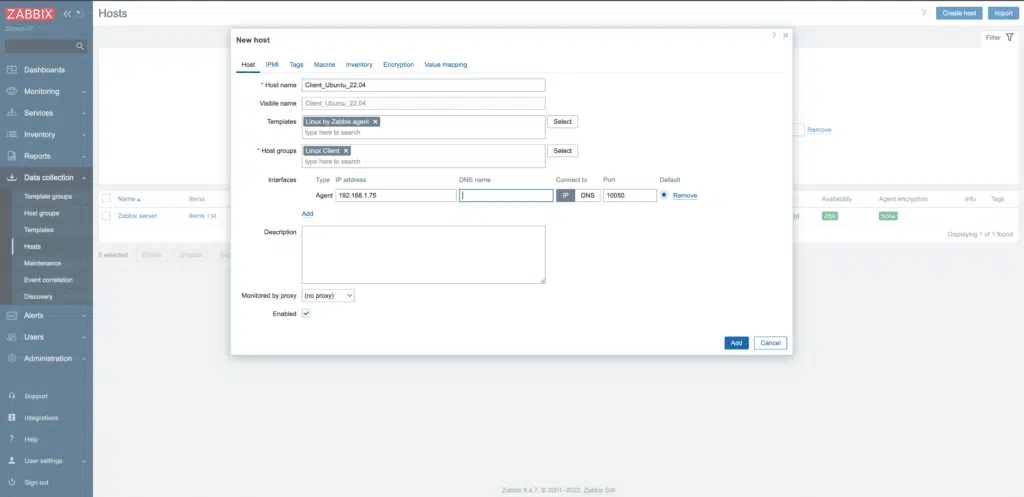Switch to the Encryption tab

click(x=398, y=65)
